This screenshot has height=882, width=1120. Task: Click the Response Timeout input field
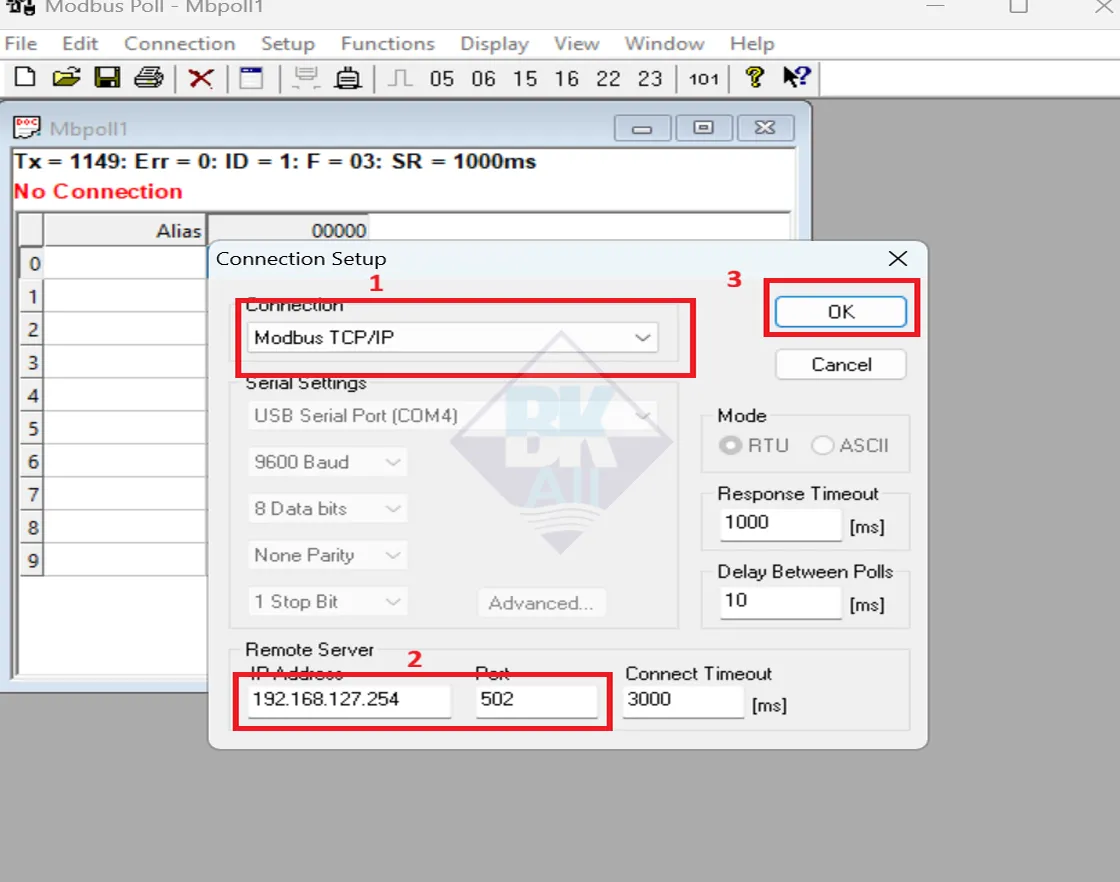(780, 523)
